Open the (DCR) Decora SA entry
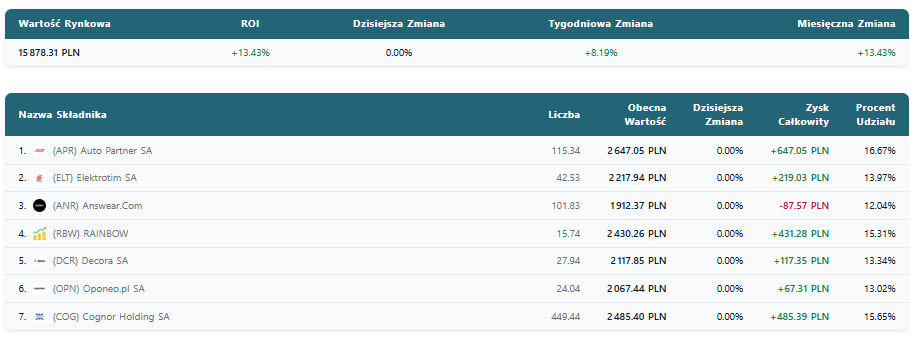This screenshot has width=911, height=362. point(90,261)
